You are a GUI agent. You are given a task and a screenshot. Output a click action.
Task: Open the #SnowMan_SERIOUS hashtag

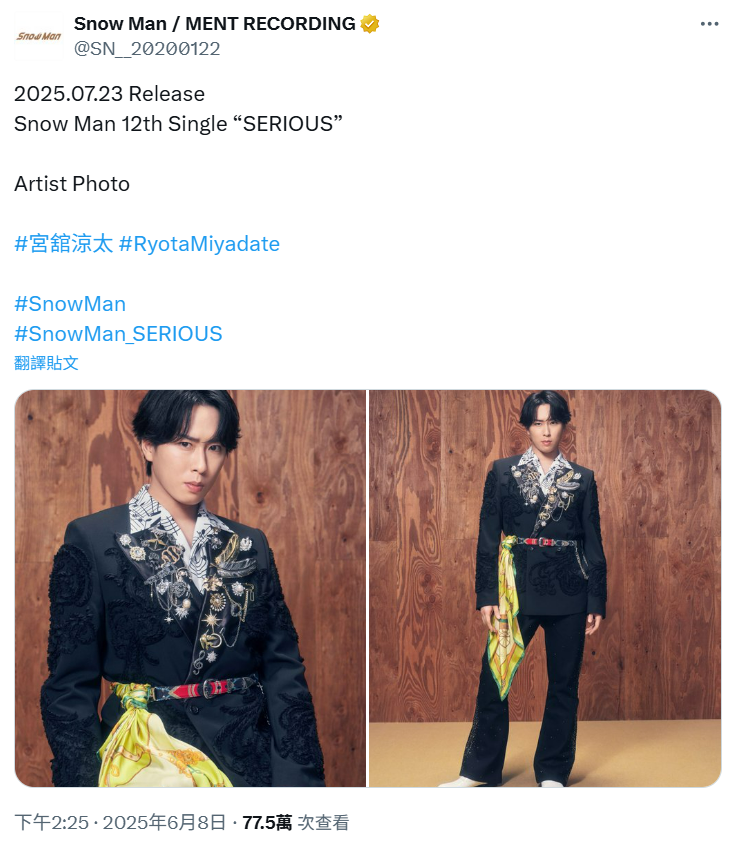118,334
